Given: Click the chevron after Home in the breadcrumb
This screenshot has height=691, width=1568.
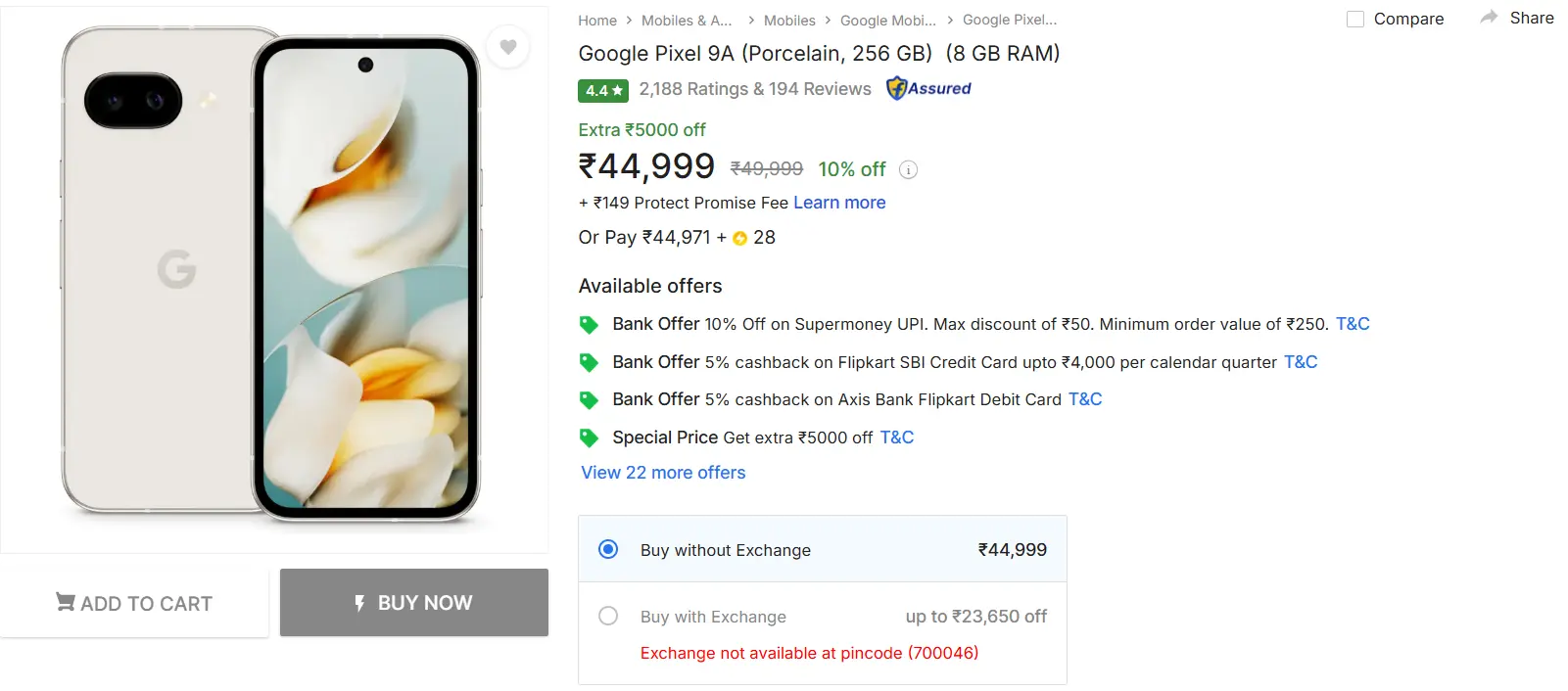Looking at the screenshot, I should [x=628, y=20].
